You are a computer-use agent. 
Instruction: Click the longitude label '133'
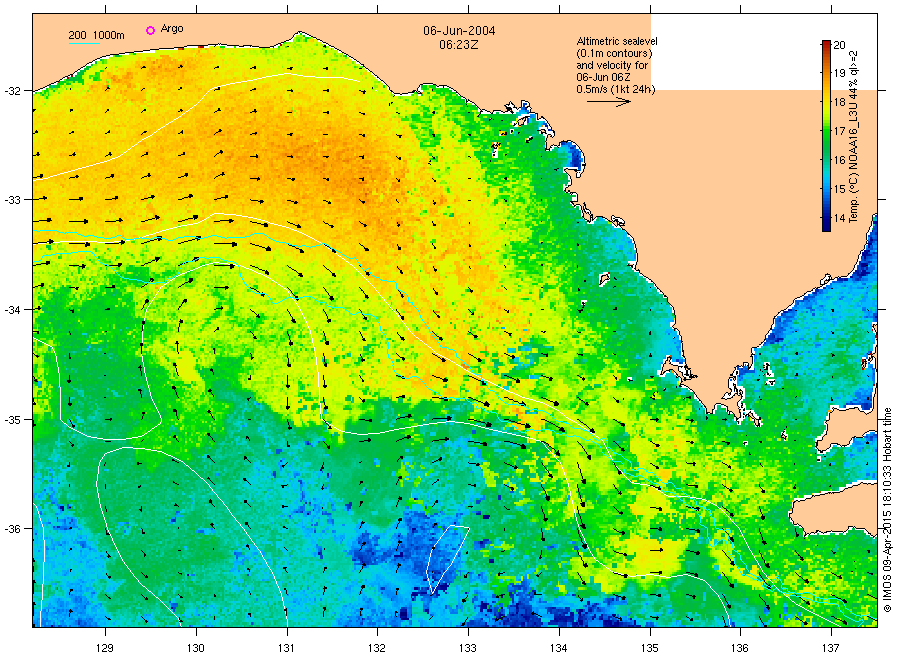[468, 648]
